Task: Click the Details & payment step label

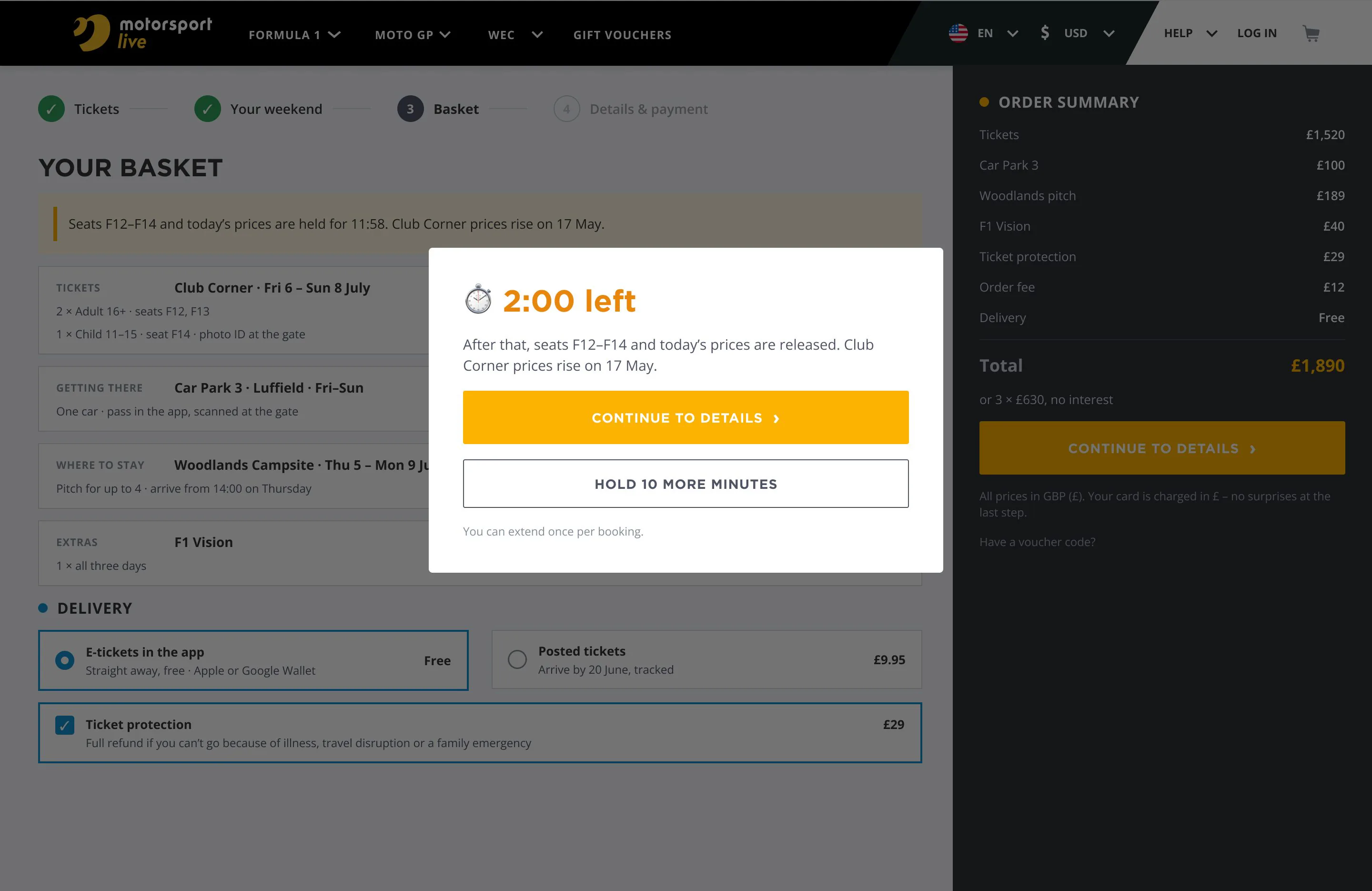Action: (648, 109)
